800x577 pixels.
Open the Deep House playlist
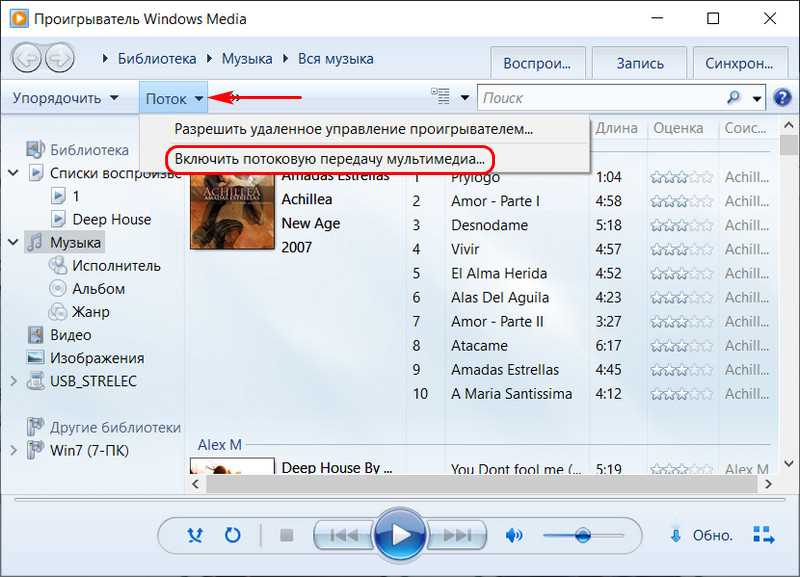[112, 219]
